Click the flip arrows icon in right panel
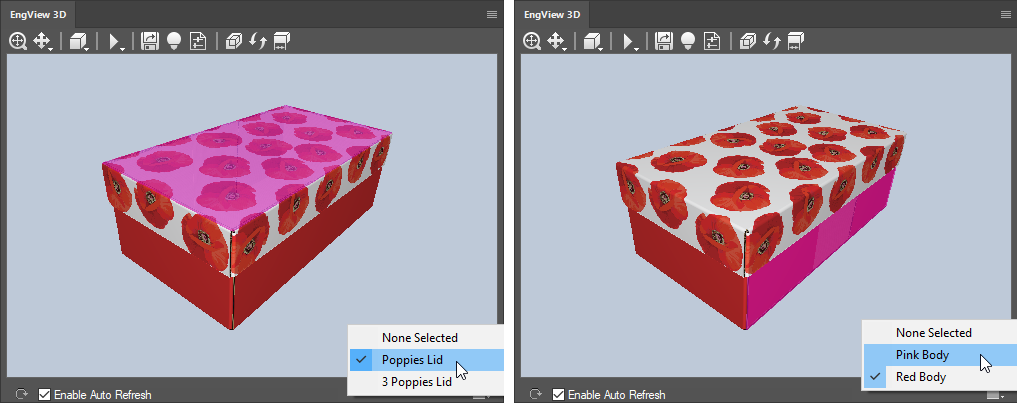This screenshot has height=403, width=1017. (x=771, y=41)
